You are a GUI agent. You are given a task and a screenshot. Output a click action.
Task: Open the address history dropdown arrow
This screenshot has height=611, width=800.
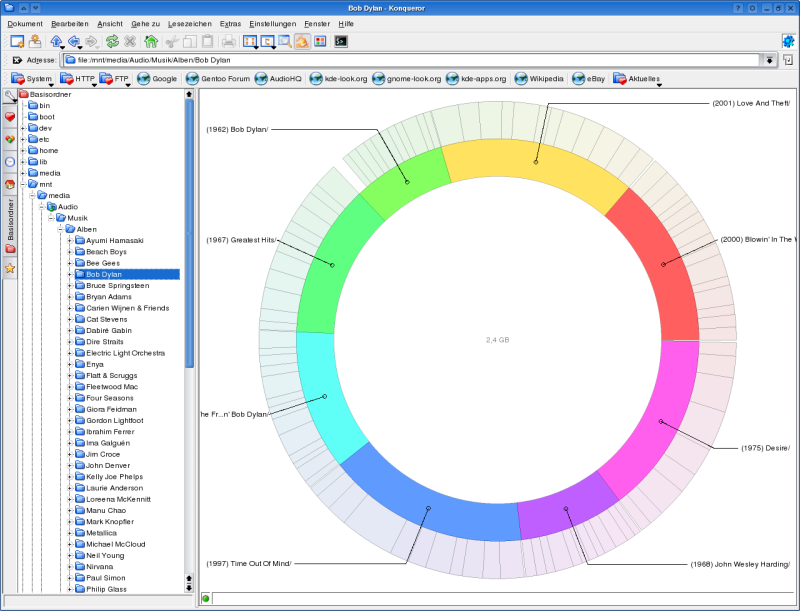[769, 60]
